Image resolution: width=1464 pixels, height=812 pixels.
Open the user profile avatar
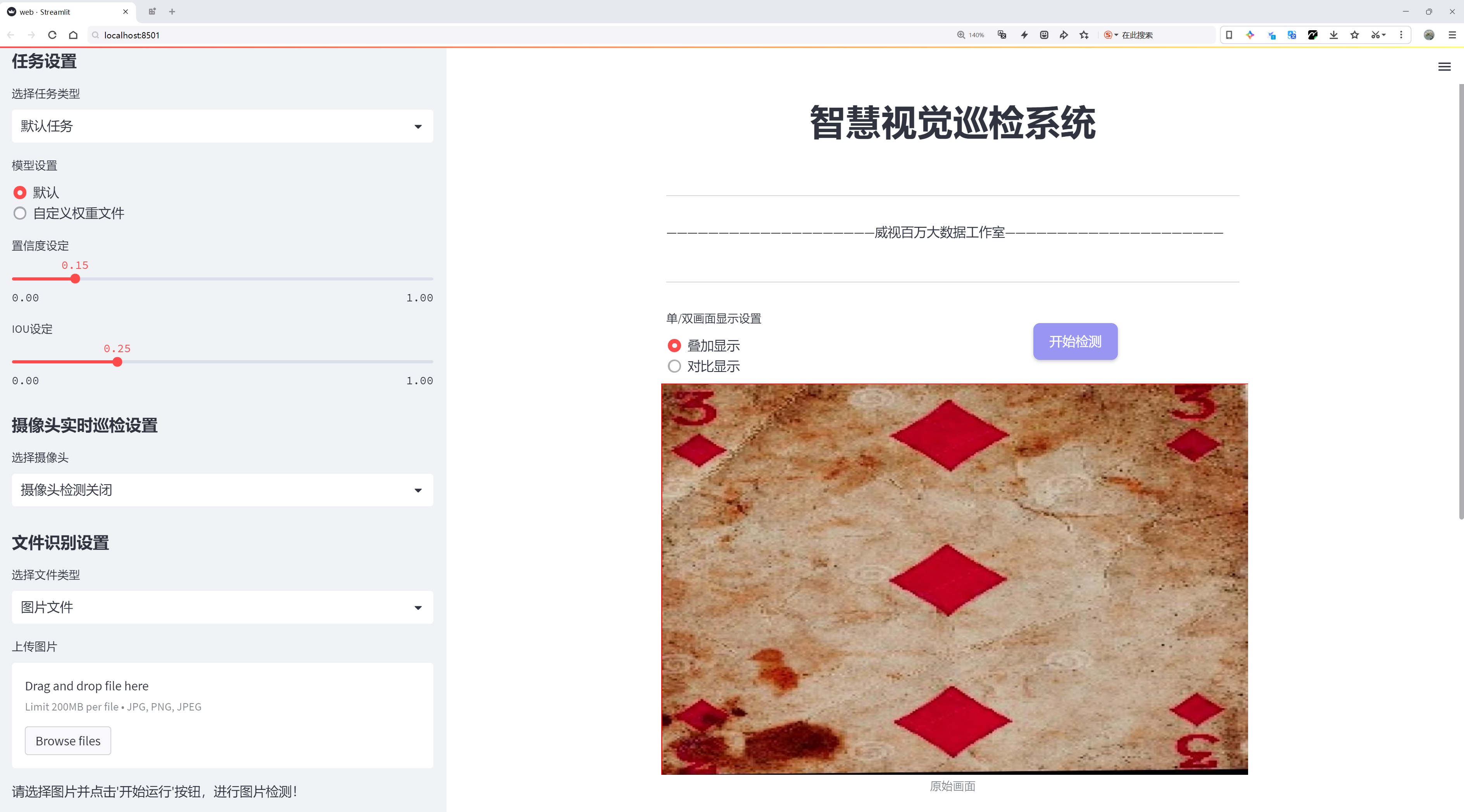click(x=1429, y=35)
